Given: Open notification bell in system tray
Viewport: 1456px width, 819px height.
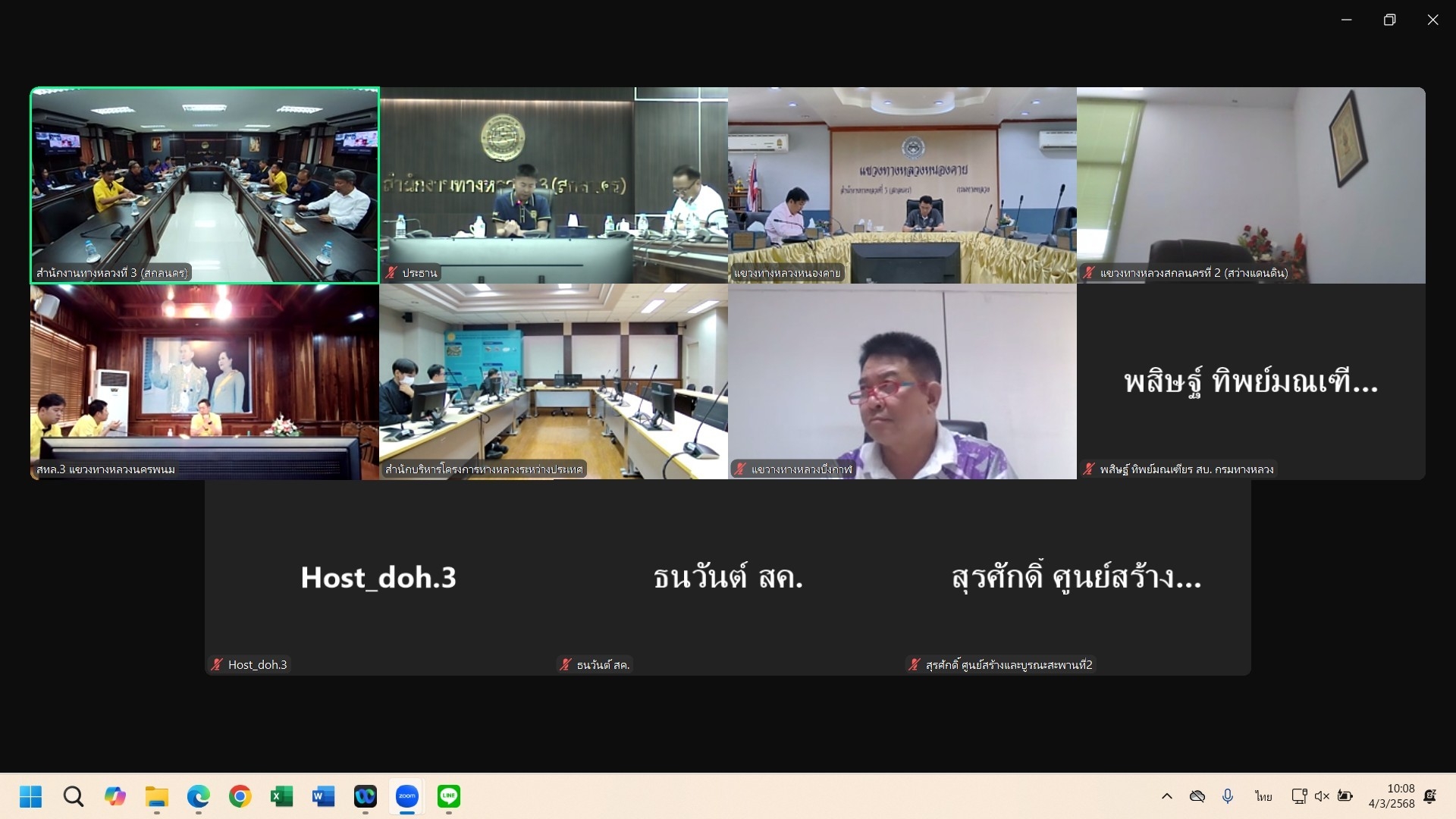Looking at the screenshot, I should [x=1430, y=796].
